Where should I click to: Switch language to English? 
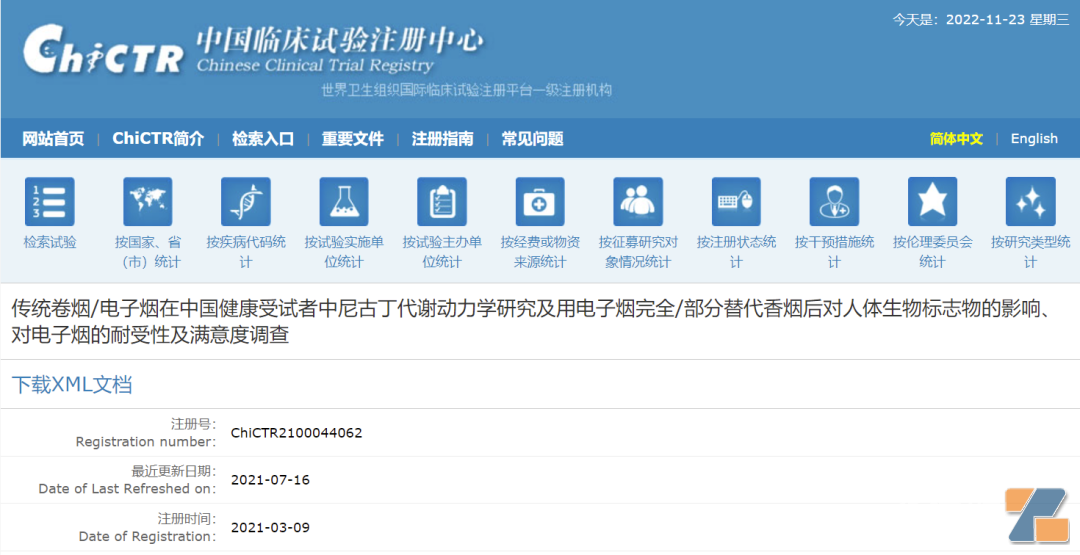[x=1034, y=139]
